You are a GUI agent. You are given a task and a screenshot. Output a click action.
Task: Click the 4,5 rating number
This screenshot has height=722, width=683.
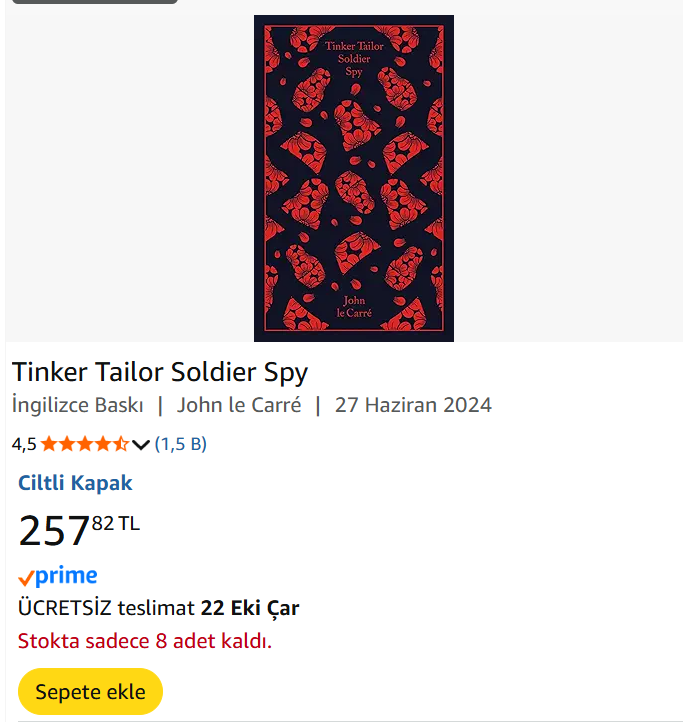pos(24,444)
